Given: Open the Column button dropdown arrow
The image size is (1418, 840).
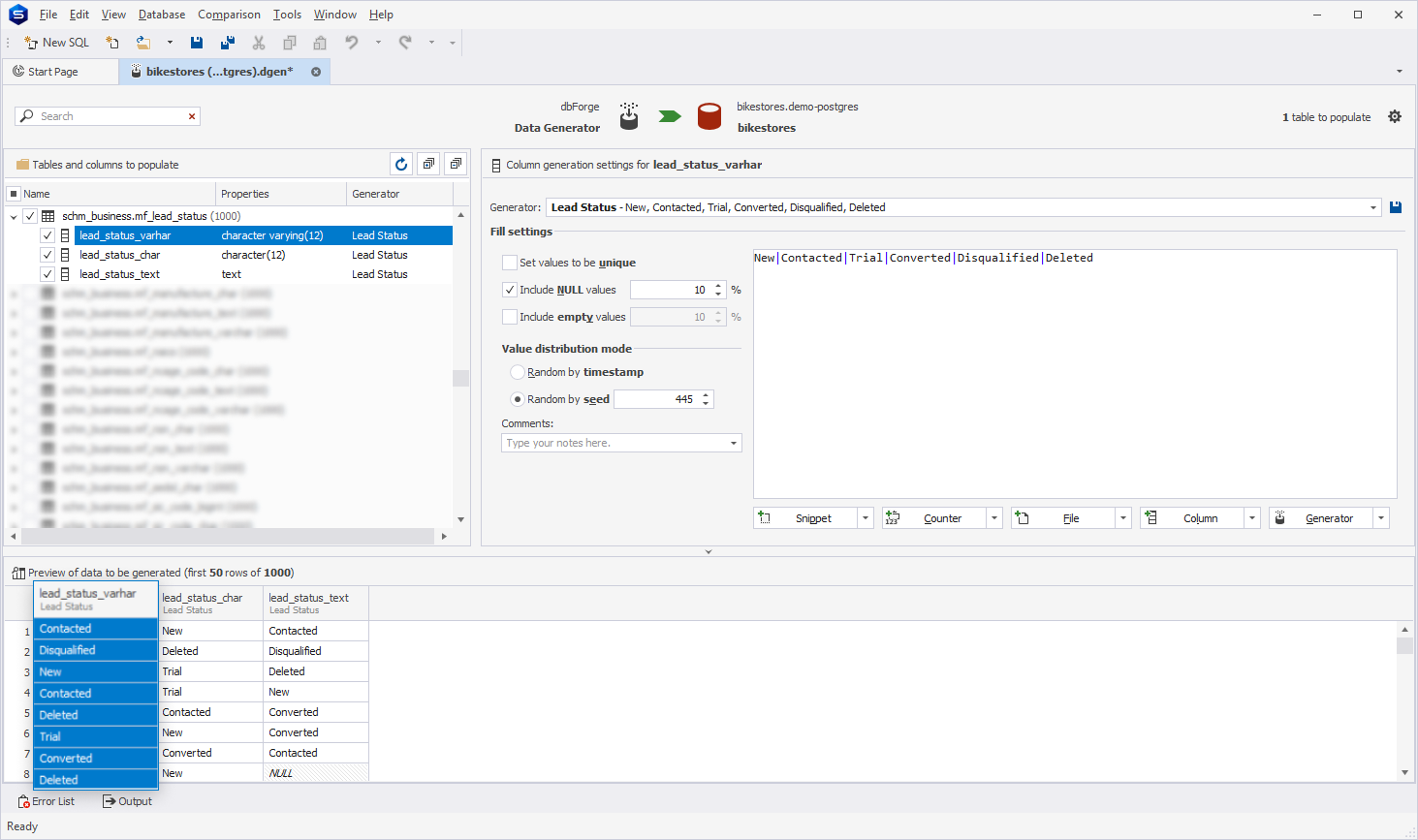Looking at the screenshot, I should [x=1252, y=518].
